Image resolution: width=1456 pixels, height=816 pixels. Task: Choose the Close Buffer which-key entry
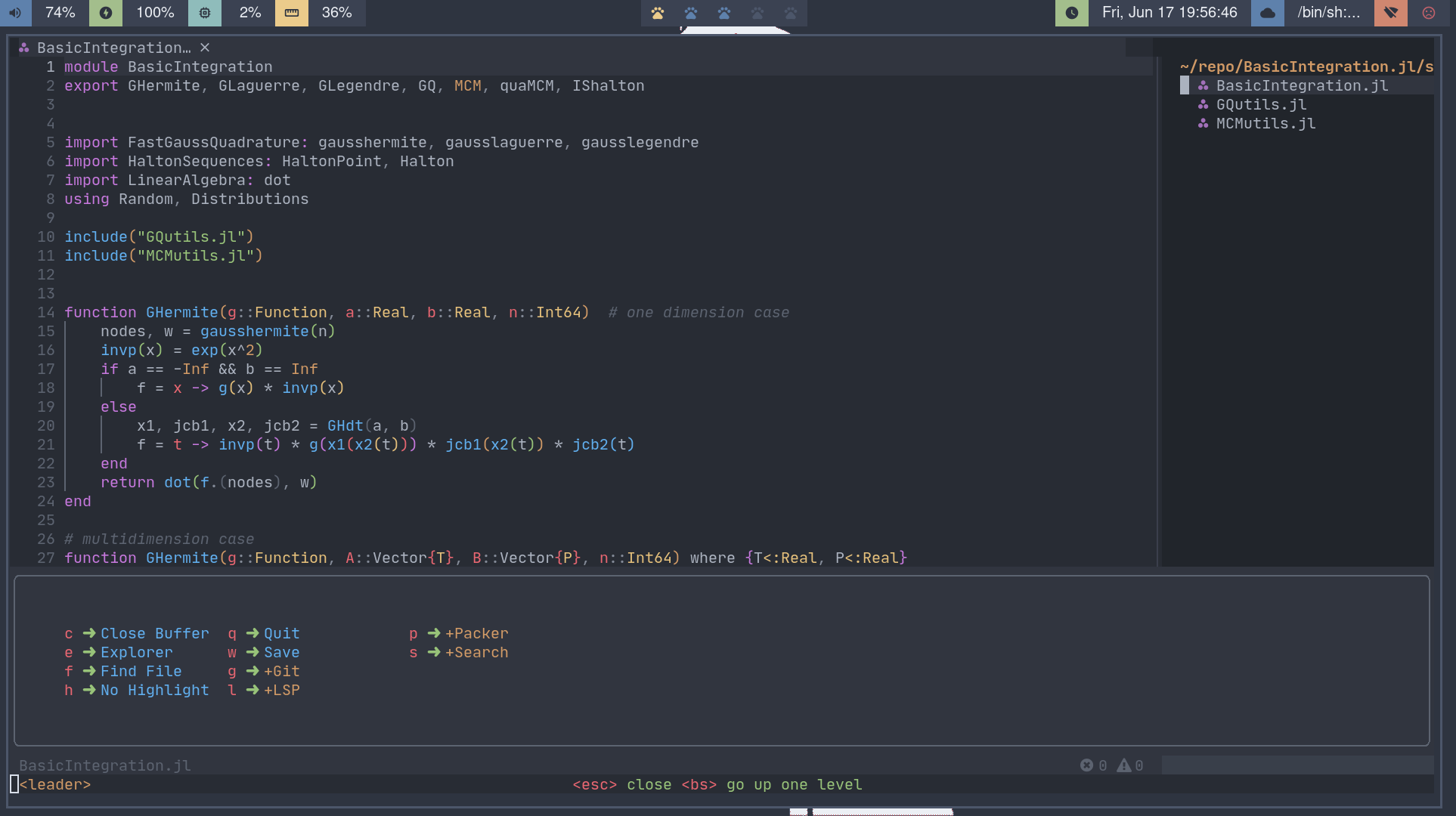click(154, 633)
